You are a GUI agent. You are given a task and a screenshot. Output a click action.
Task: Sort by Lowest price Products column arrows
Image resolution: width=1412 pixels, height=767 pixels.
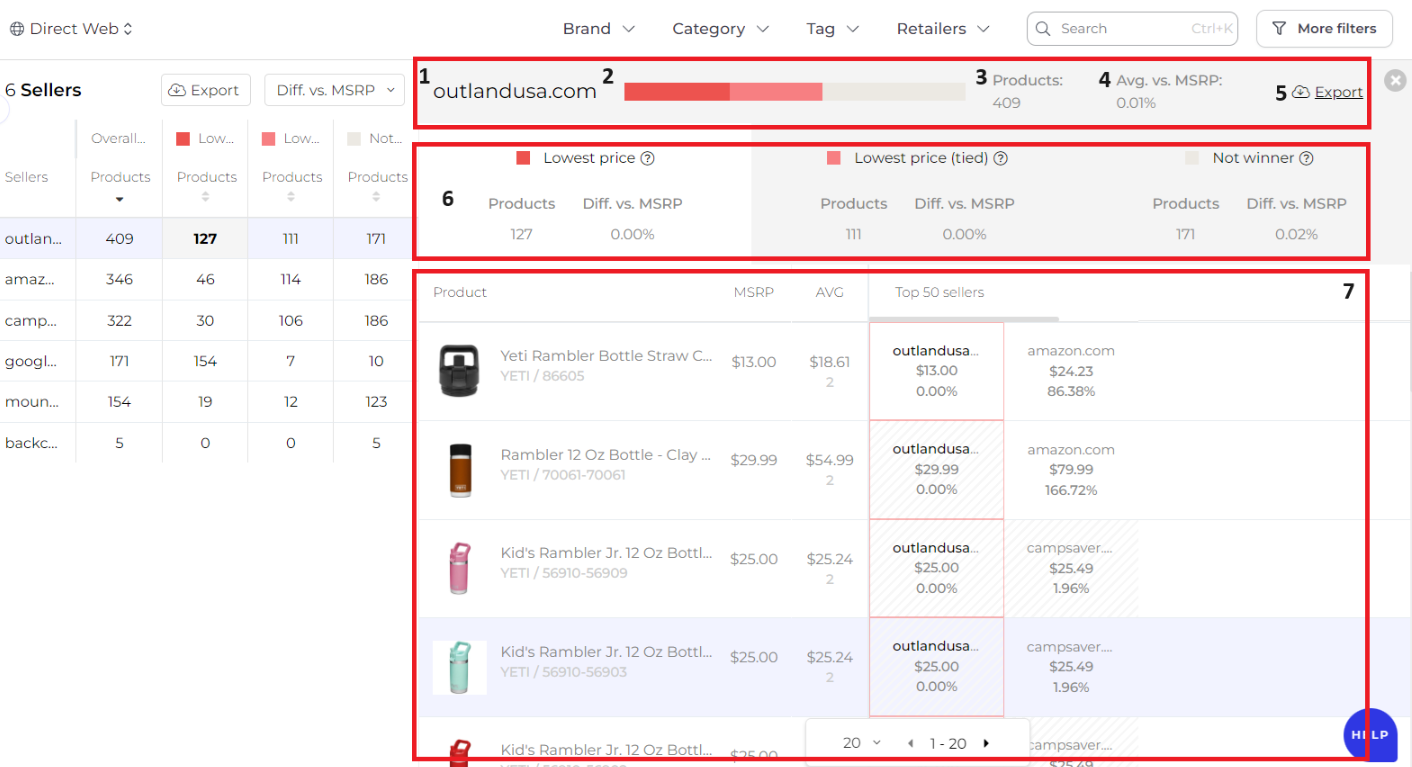click(x=205, y=197)
